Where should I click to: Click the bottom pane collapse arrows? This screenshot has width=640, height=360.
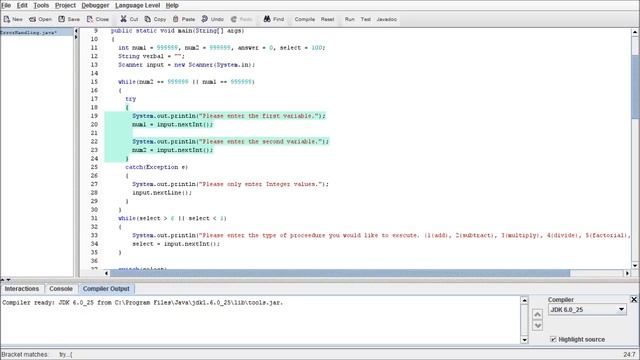point(5,280)
